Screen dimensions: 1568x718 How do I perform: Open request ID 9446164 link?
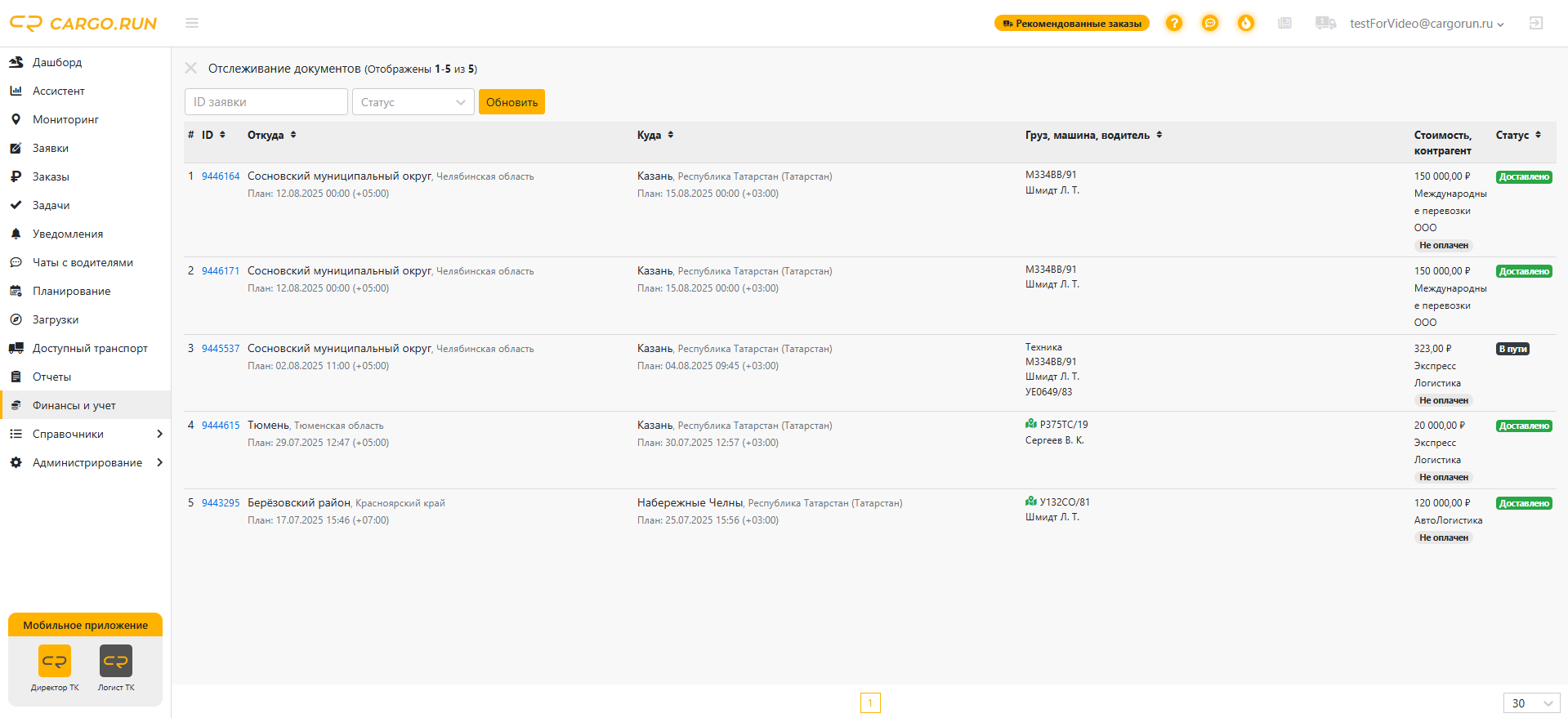(x=221, y=176)
